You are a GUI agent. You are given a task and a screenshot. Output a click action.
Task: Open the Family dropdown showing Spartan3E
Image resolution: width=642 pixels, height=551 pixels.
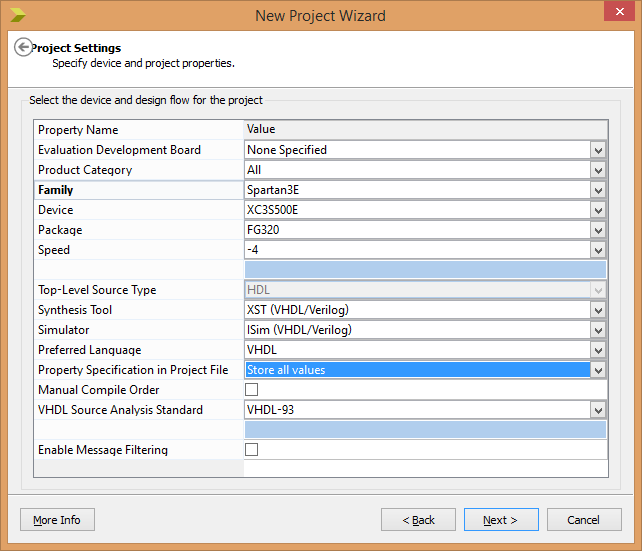598,190
